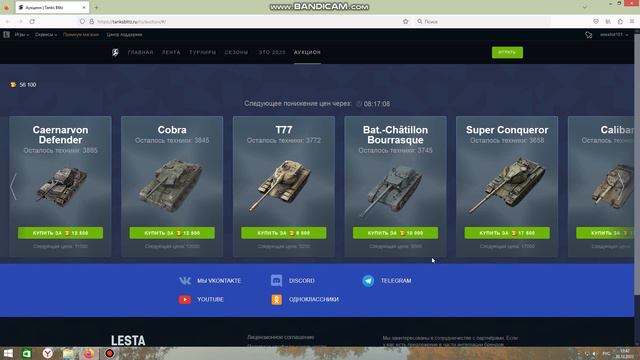Open the library icon in toolbar
The width and height of the screenshot is (640, 360).
point(608,22)
